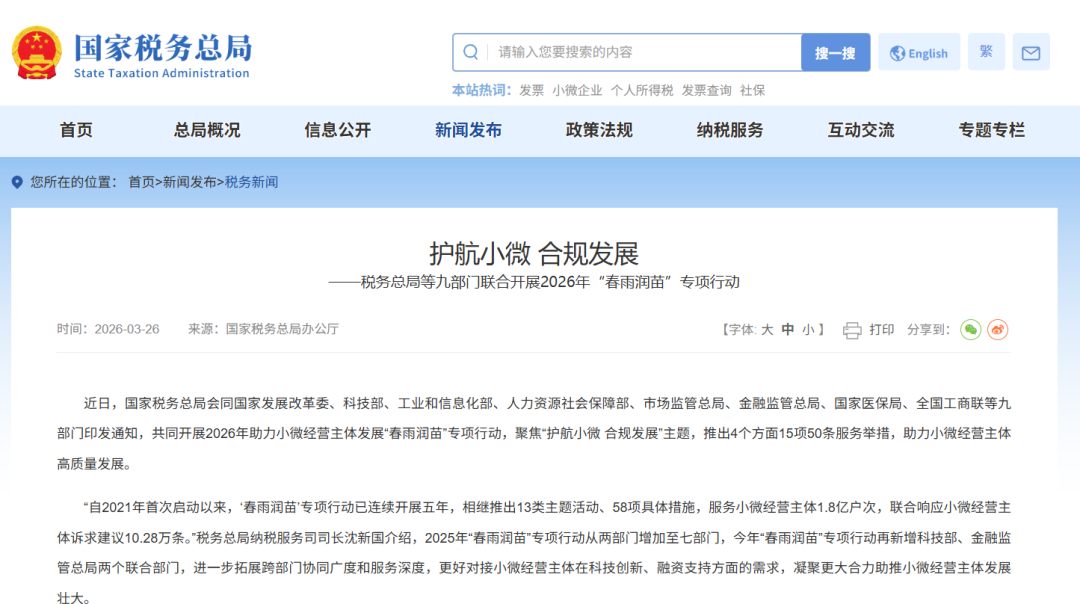Go to 总局概况 section
Image resolution: width=1080 pixels, height=604 pixels.
pos(207,130)
